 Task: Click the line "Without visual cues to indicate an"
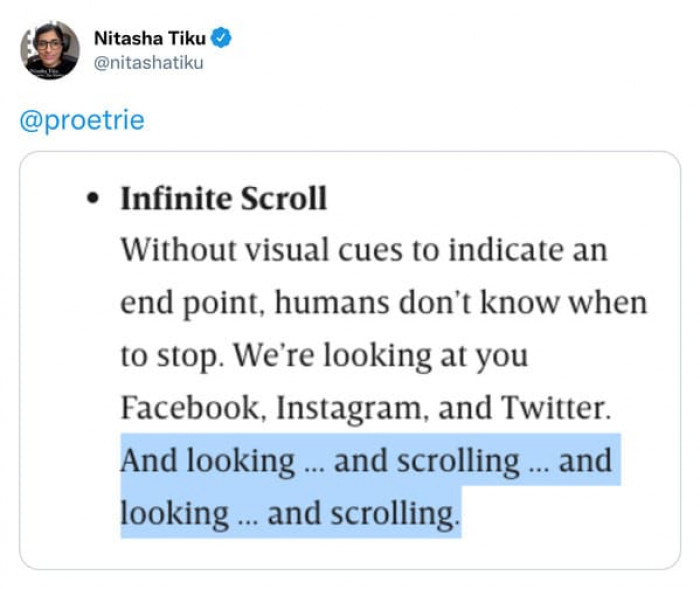coord(364,250)
